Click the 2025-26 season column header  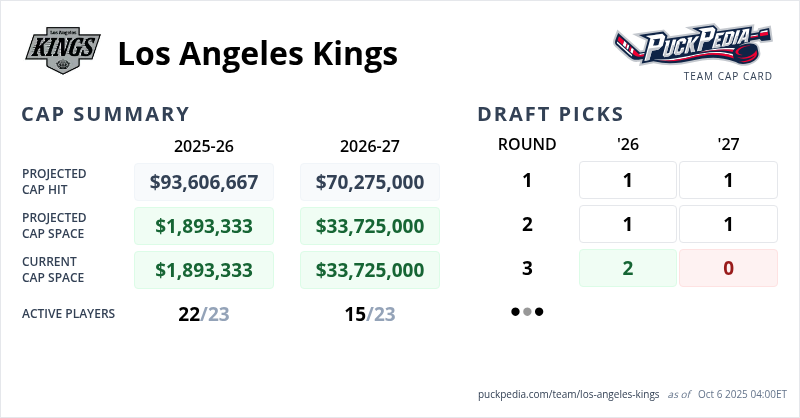(204, 145)
